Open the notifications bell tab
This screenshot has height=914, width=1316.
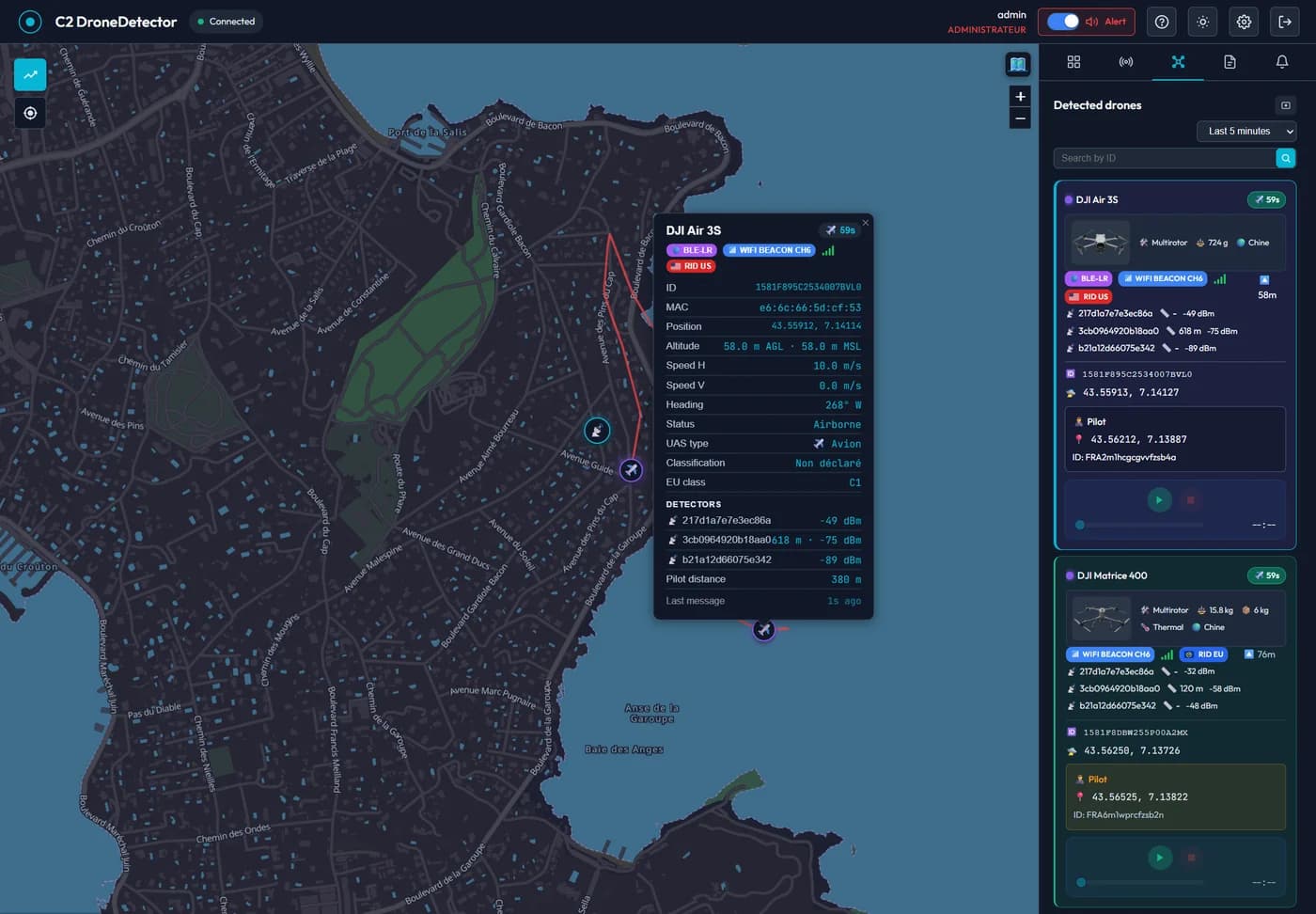1282,62
